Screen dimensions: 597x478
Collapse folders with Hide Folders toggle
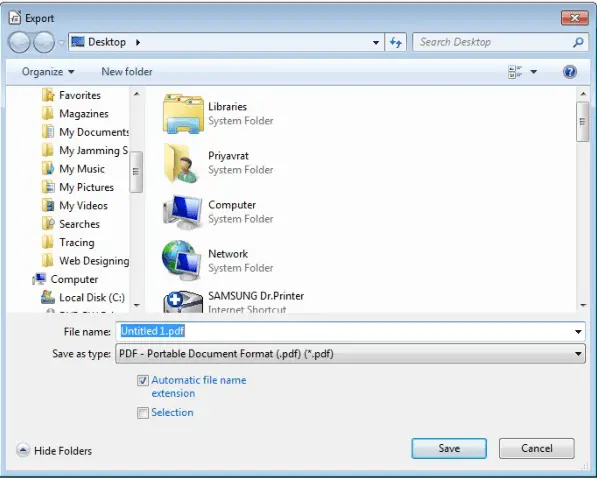click(54, 451)
